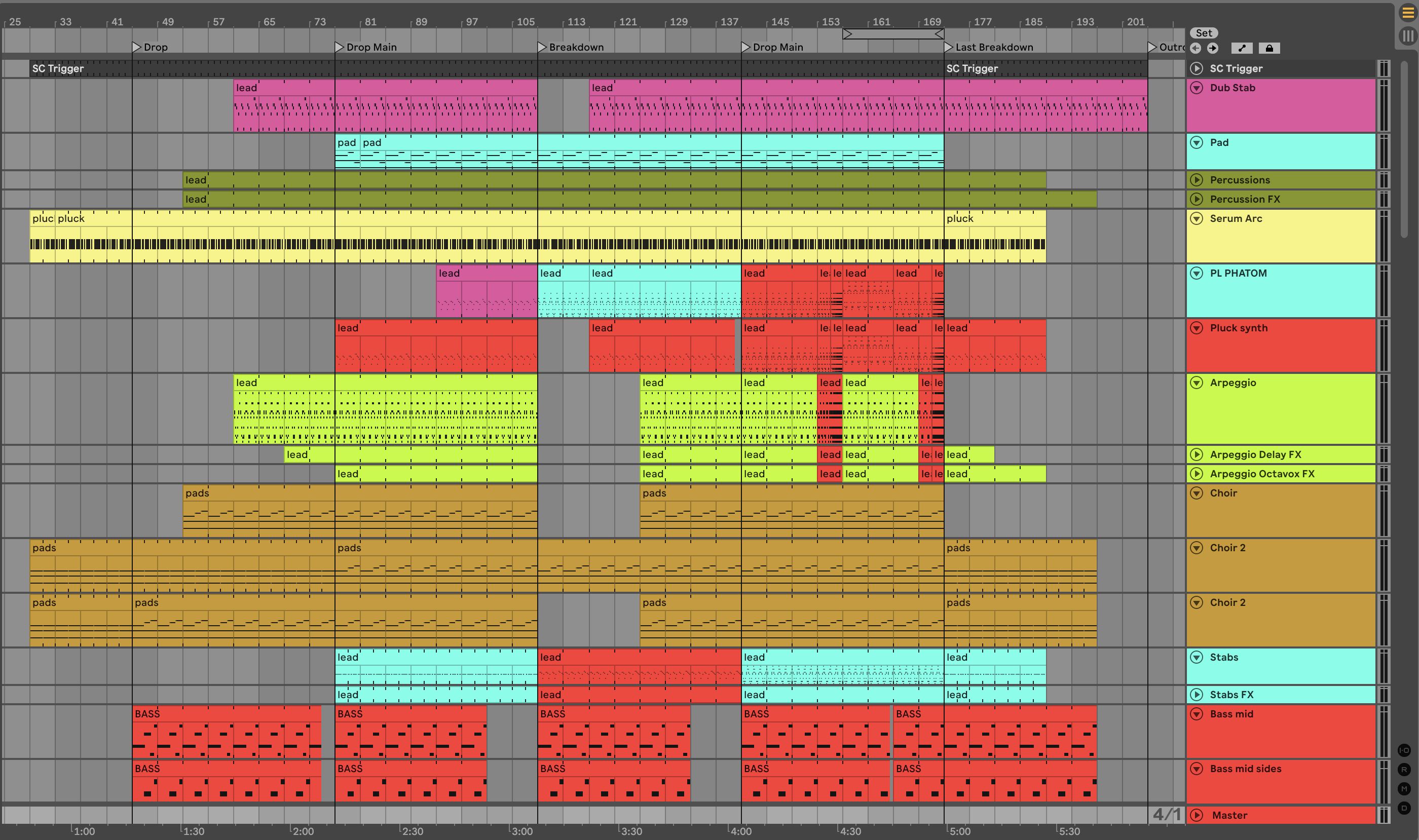This screenshot has height=840, width=1419.
Task: Toggle Automation Mode button
Action: [1242, 48]
